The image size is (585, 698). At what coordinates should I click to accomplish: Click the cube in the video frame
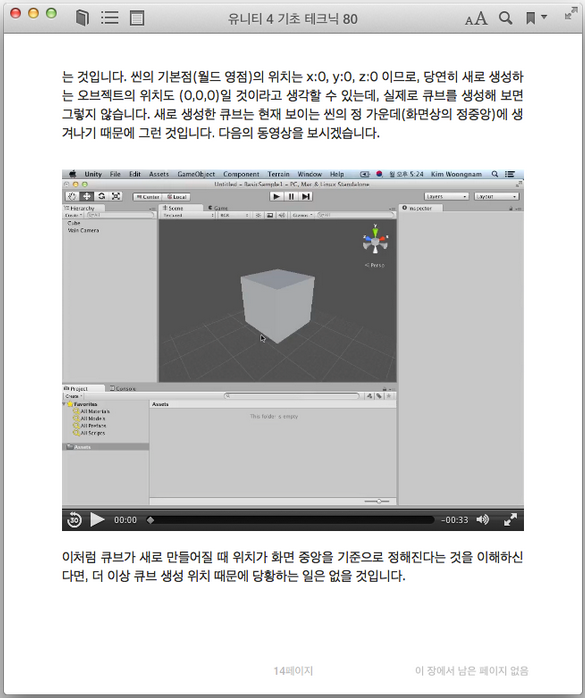(277, 305)
